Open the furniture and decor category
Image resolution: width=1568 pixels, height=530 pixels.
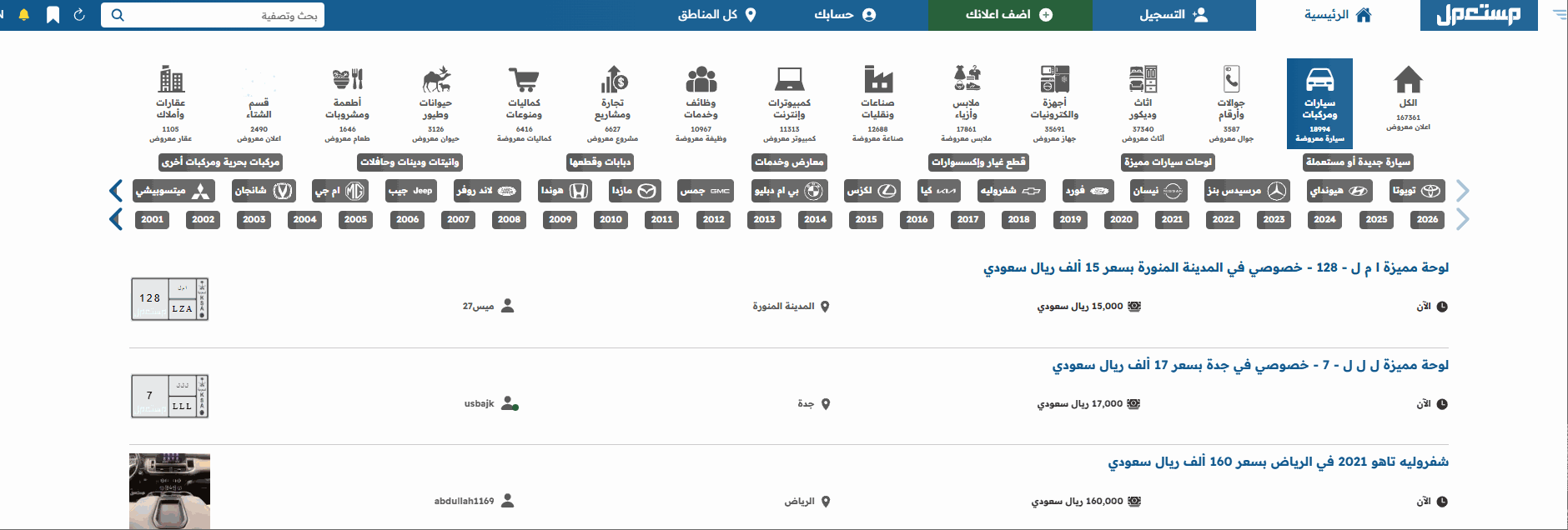tap(1143, 80)
